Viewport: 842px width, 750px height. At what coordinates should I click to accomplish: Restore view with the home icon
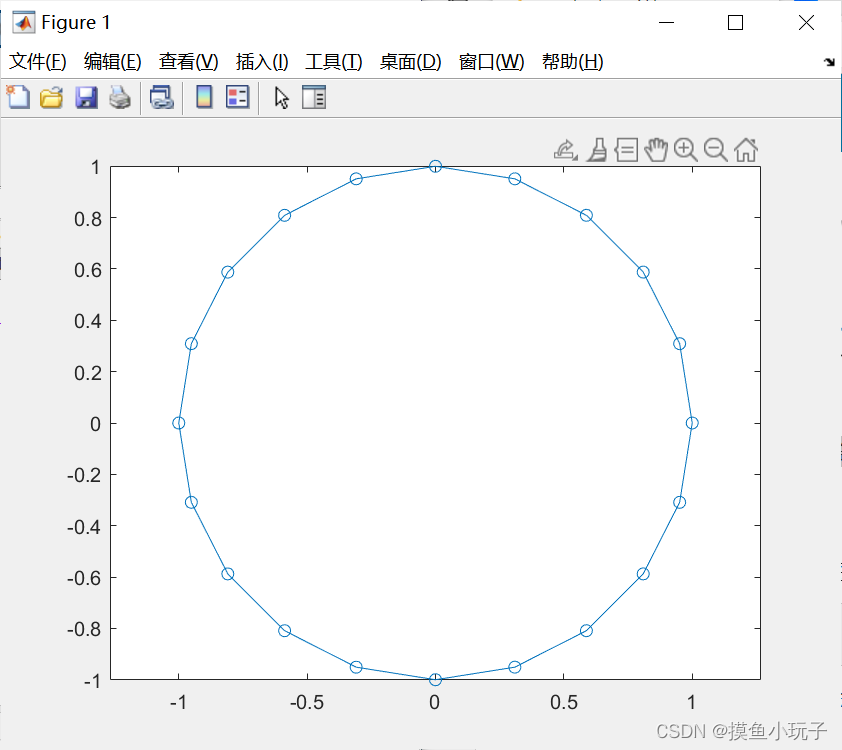[x=746, y=150]
